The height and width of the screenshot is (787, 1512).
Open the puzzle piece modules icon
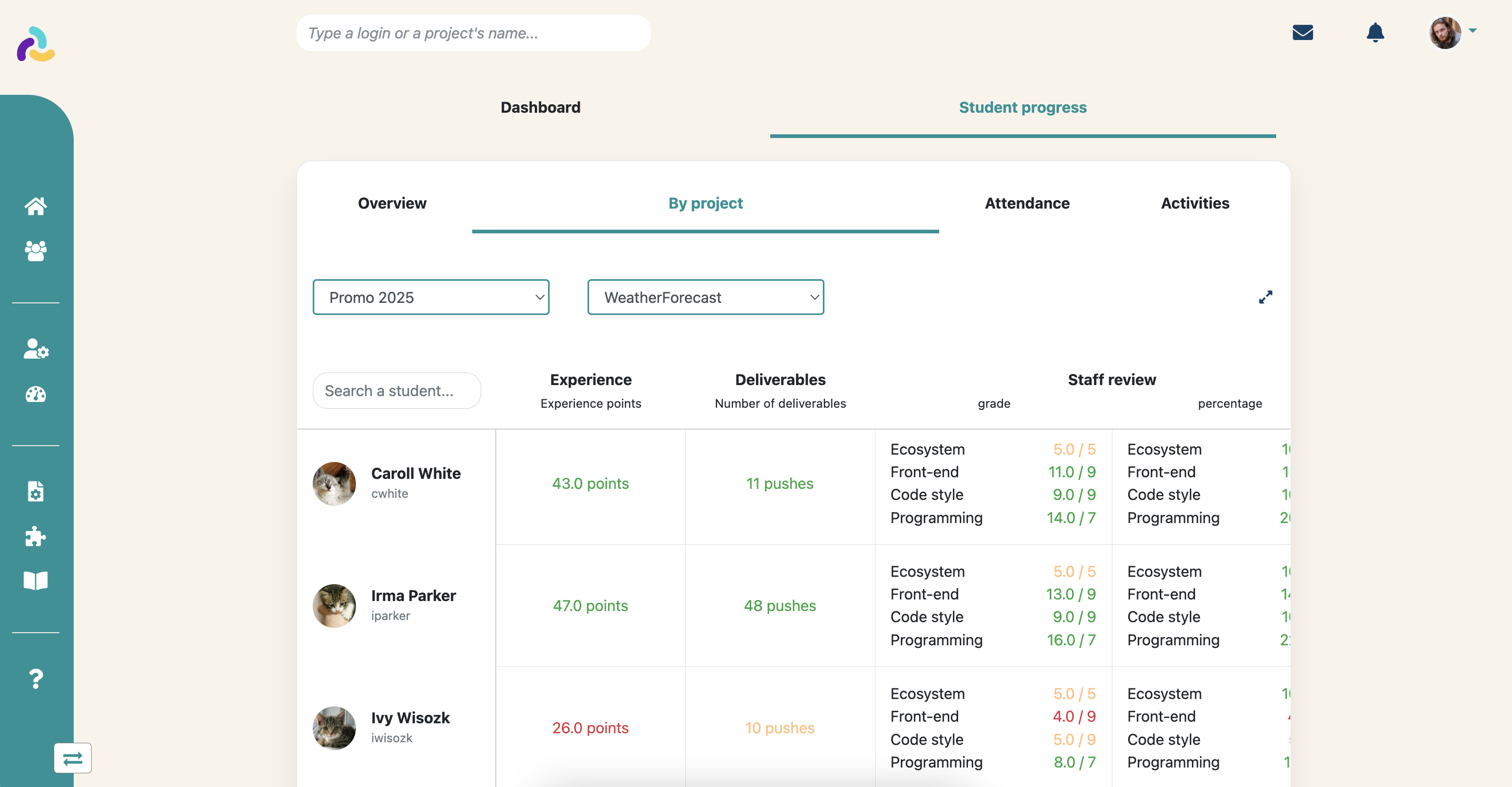pos(36,536)
